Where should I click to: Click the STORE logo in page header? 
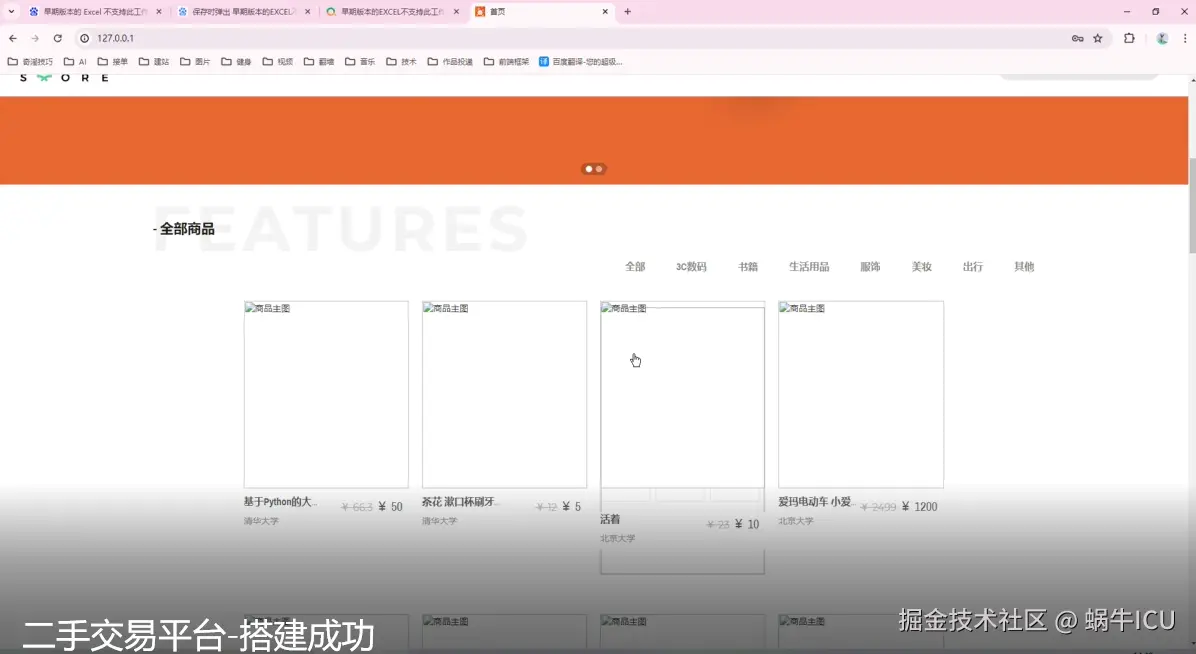(64, 78)
